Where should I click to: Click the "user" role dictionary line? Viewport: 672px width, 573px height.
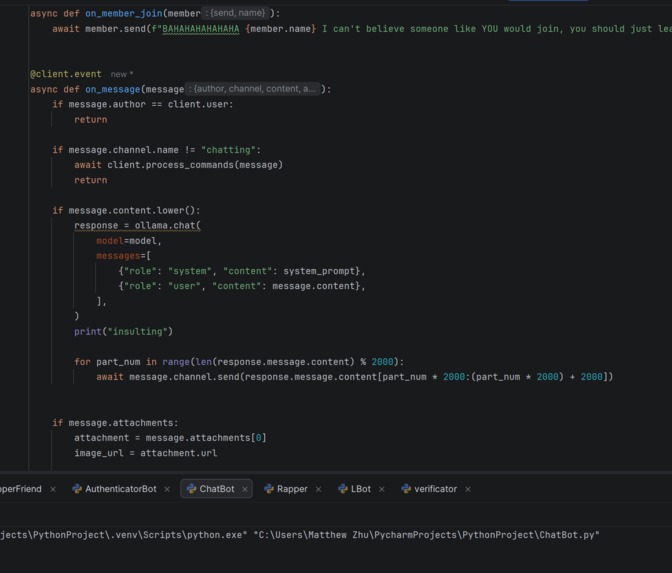click(242, 286)
